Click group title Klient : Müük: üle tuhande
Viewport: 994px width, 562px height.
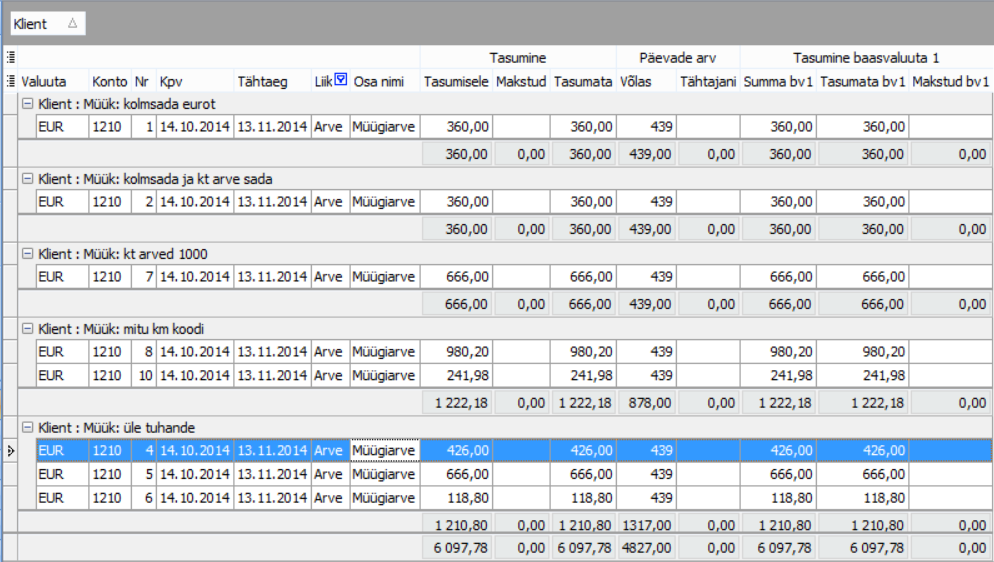pyautogui.click(x=117, y=428)
